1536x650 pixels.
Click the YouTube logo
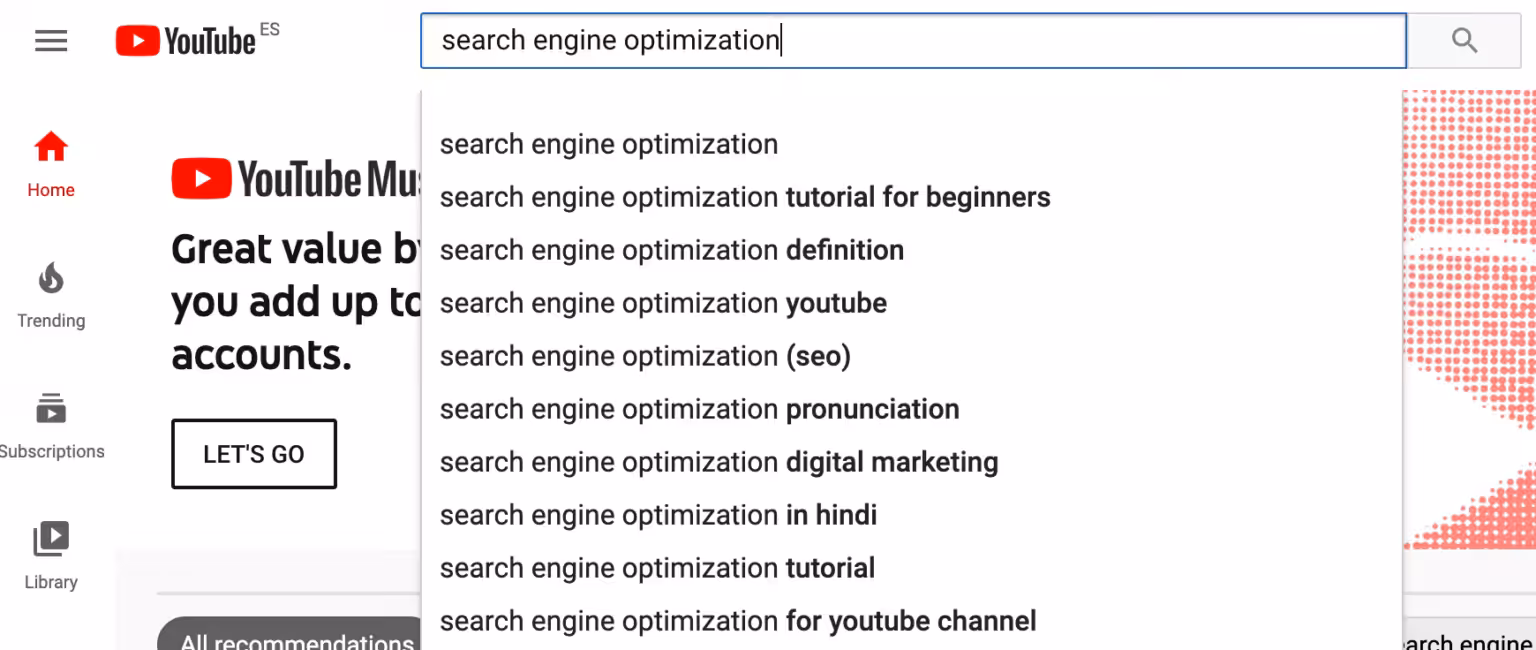point(187,41)
